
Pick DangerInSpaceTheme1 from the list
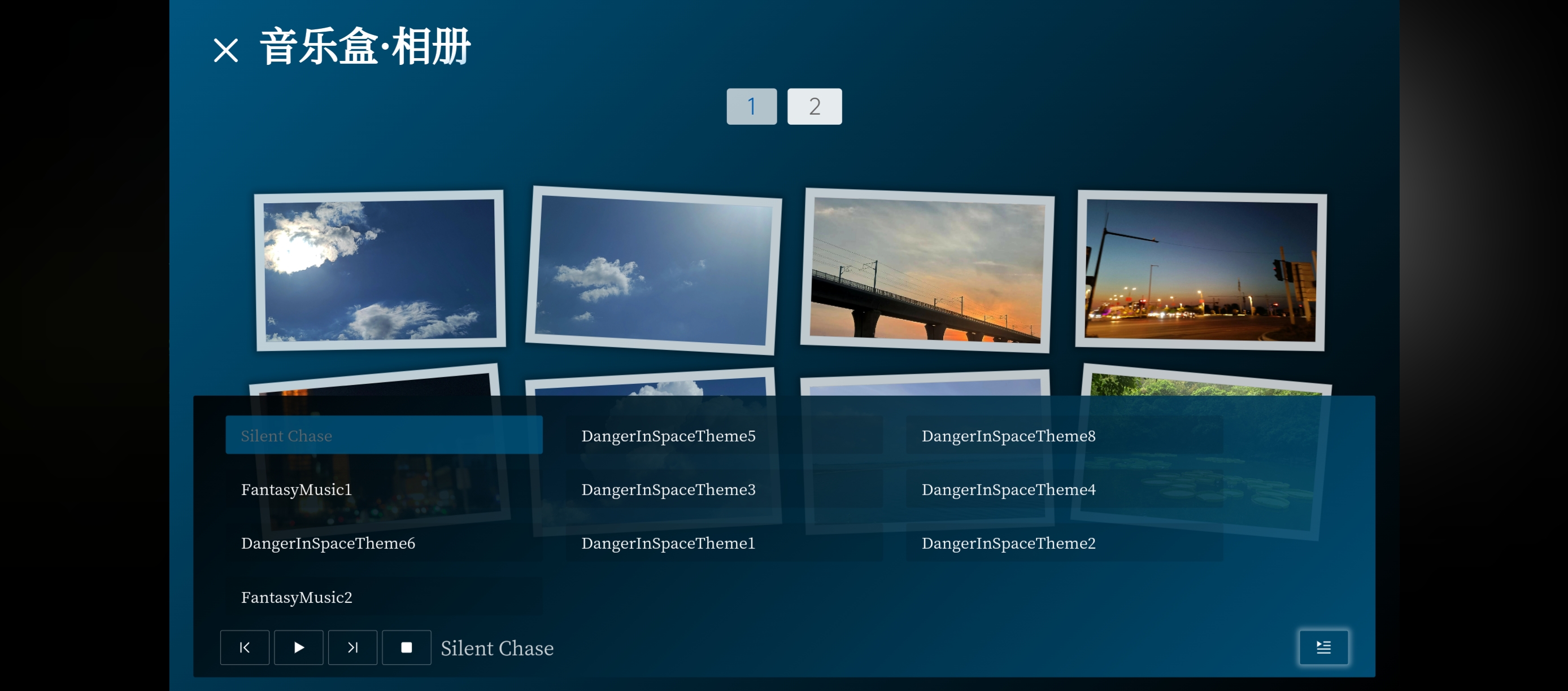point(724,543)
